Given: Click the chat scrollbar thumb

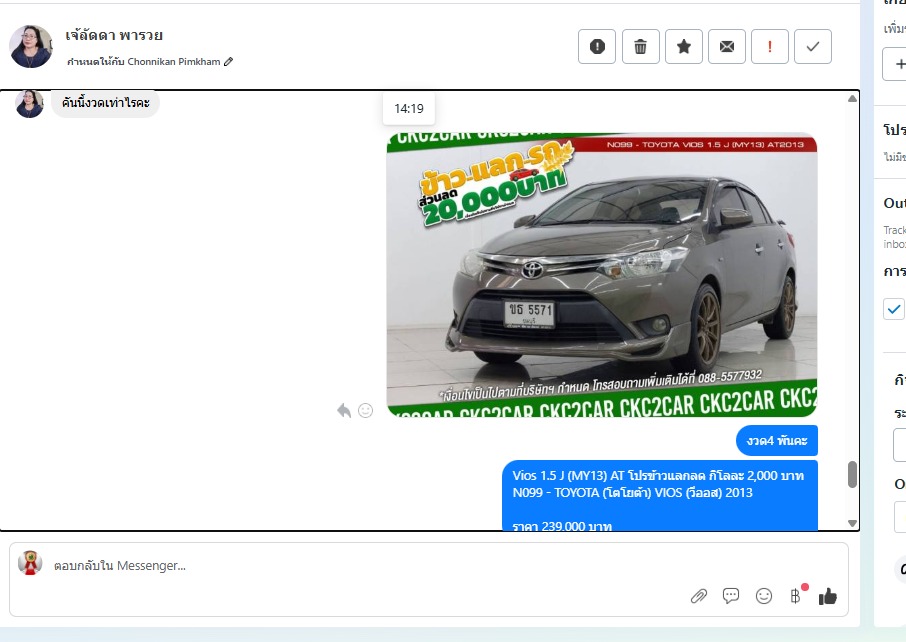Looking at the screenshot, I should 852,474.
